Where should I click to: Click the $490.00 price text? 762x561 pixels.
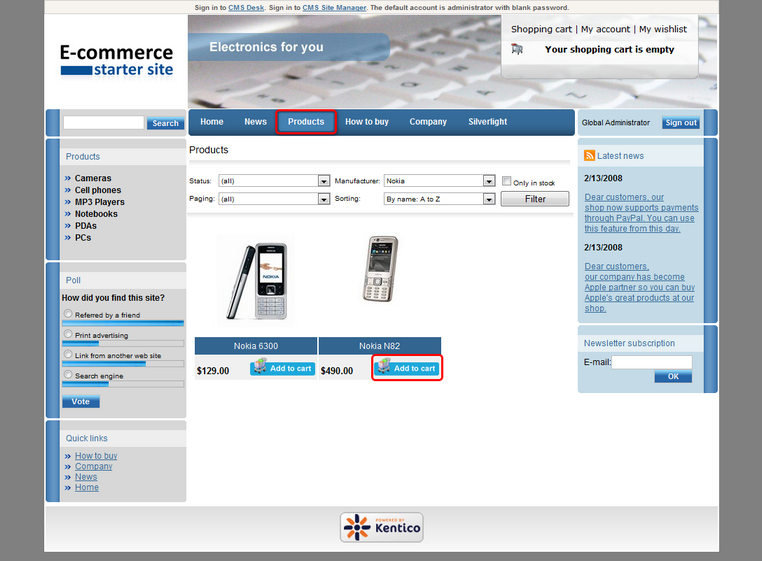pos(337,371)
